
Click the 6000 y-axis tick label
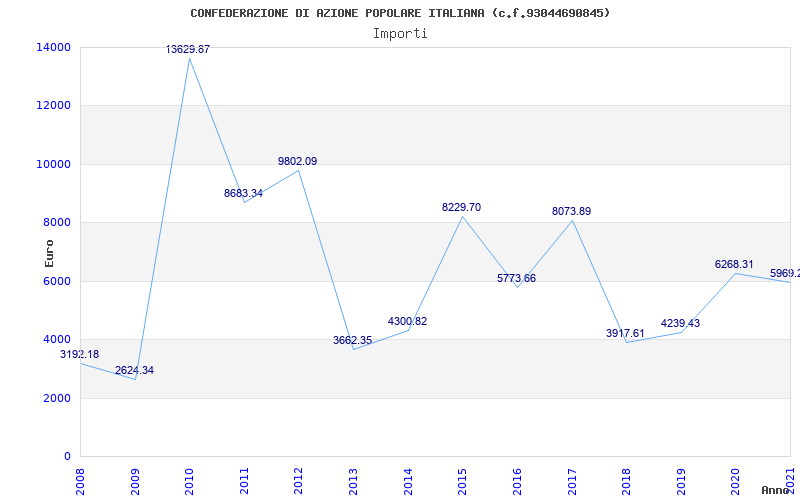point(56,282)
